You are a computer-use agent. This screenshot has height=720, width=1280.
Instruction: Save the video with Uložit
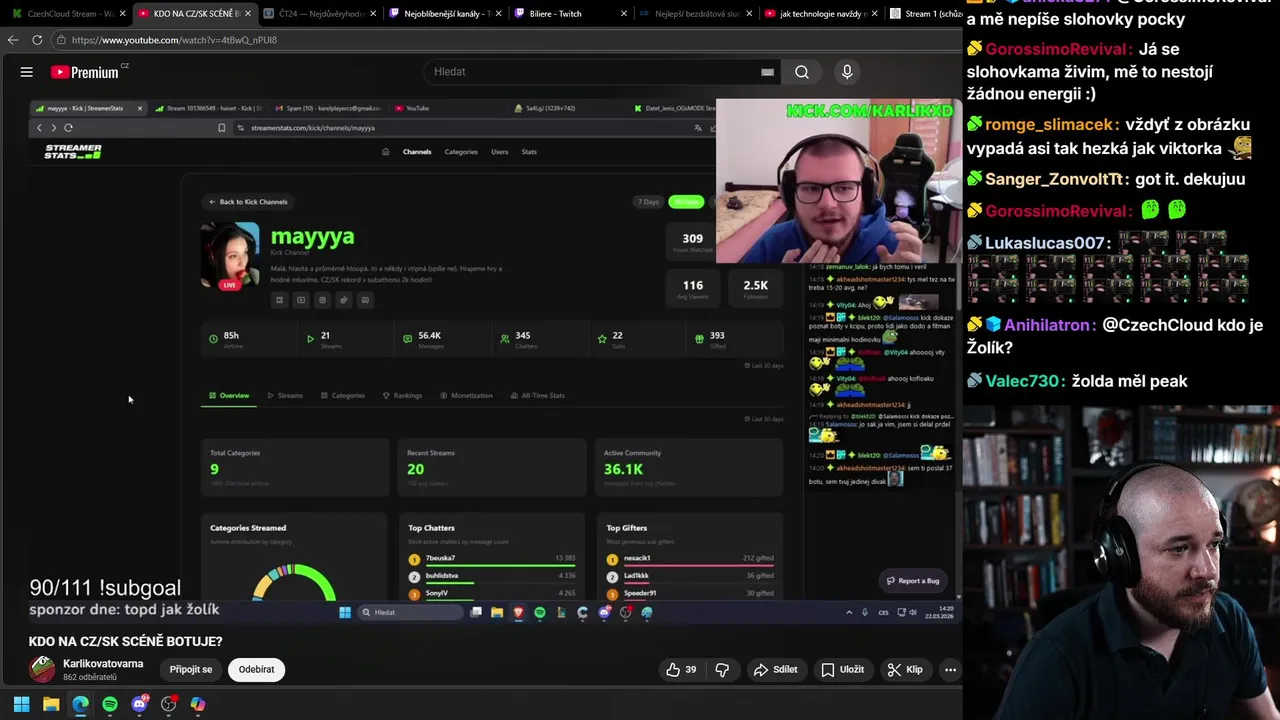(842, 670)
